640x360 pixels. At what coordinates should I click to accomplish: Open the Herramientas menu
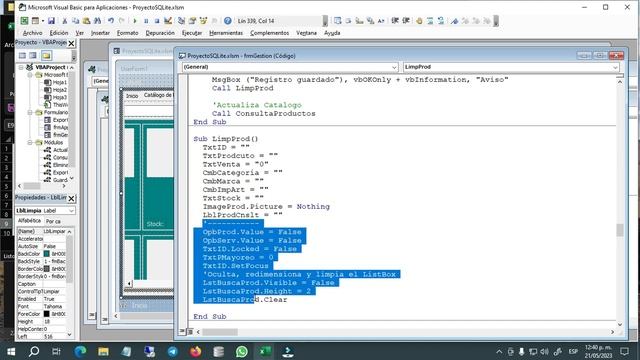226,33
